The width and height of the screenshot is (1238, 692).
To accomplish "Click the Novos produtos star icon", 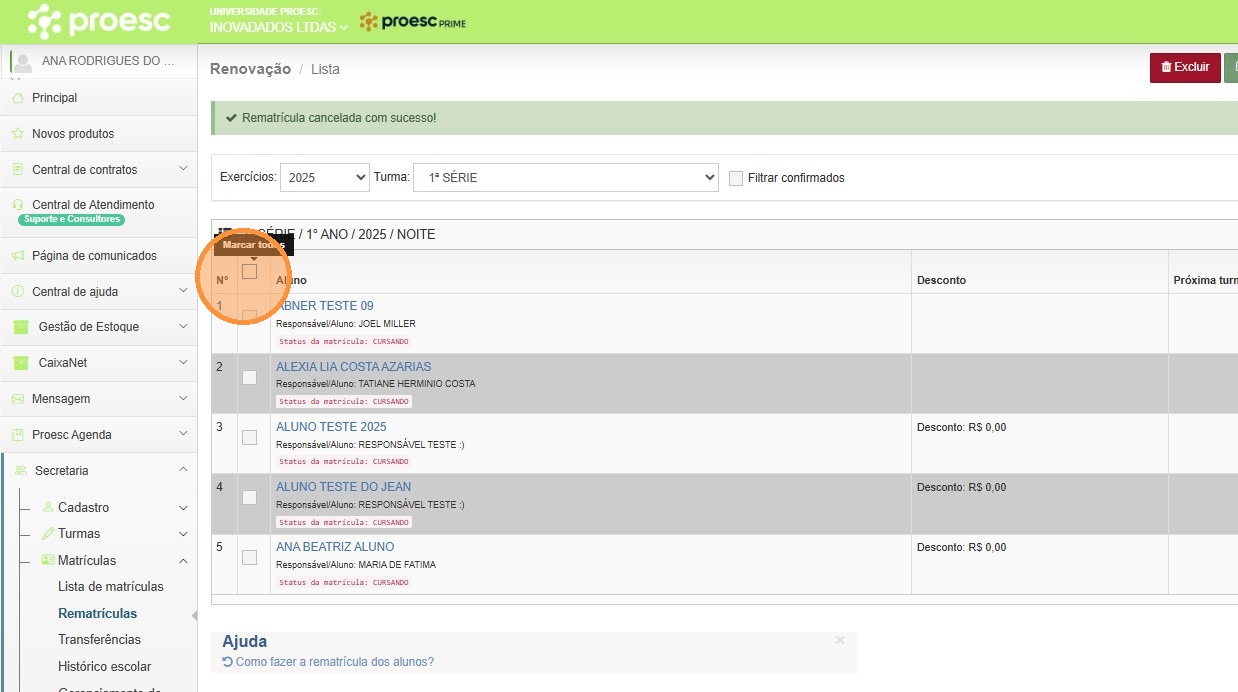I will [x=17, y=134].
